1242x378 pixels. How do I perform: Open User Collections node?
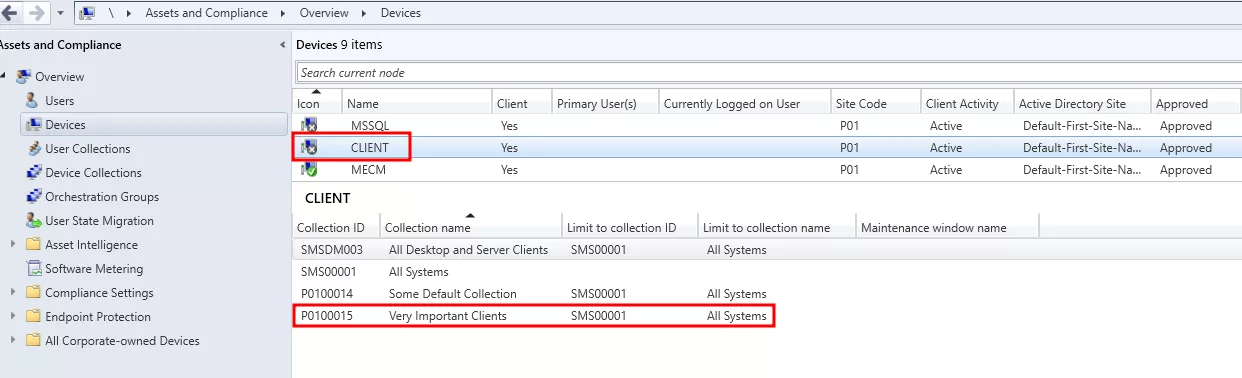87,149
